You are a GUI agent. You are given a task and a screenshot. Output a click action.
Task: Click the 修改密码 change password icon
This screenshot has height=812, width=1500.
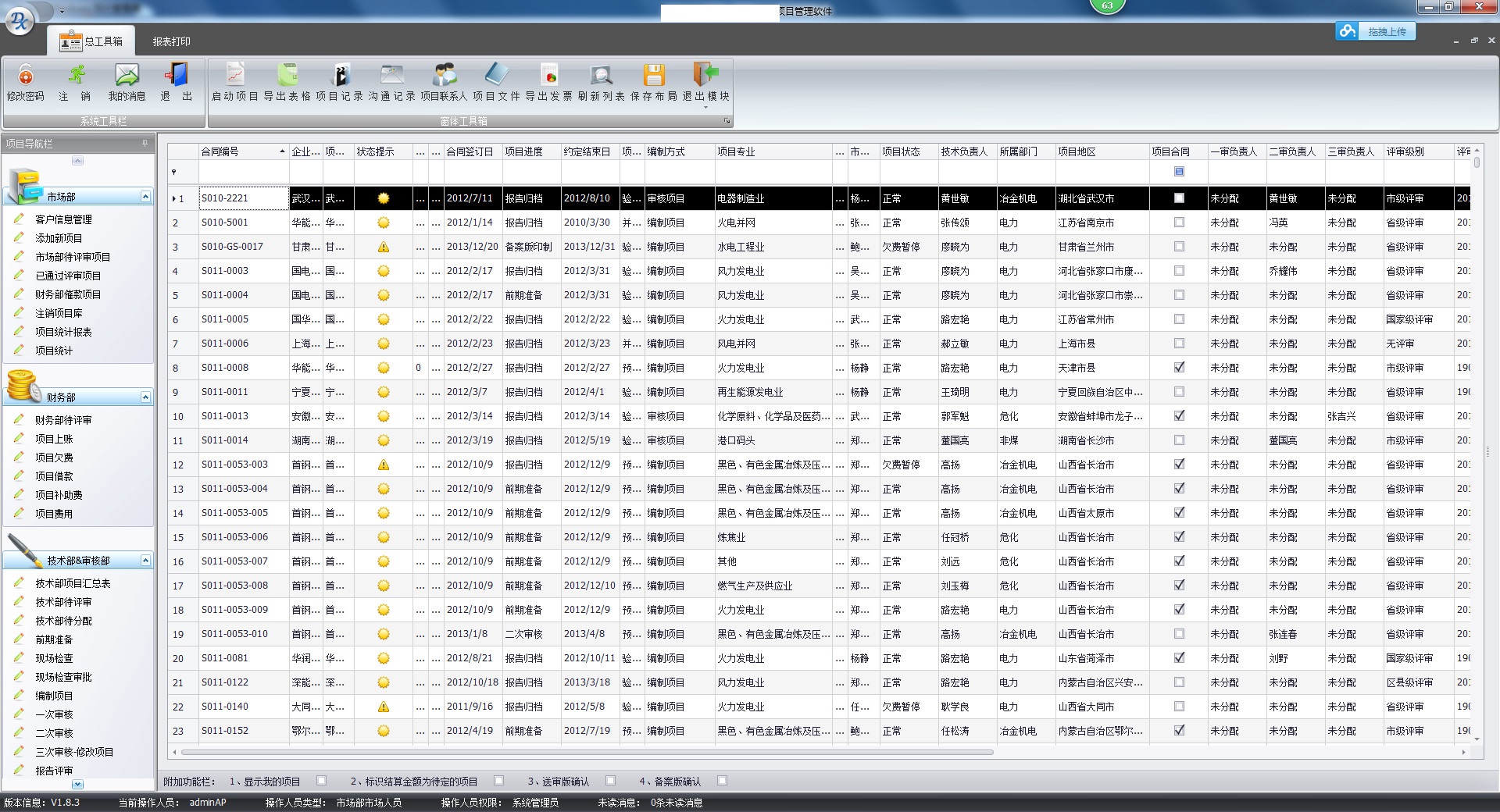point(25,76)
